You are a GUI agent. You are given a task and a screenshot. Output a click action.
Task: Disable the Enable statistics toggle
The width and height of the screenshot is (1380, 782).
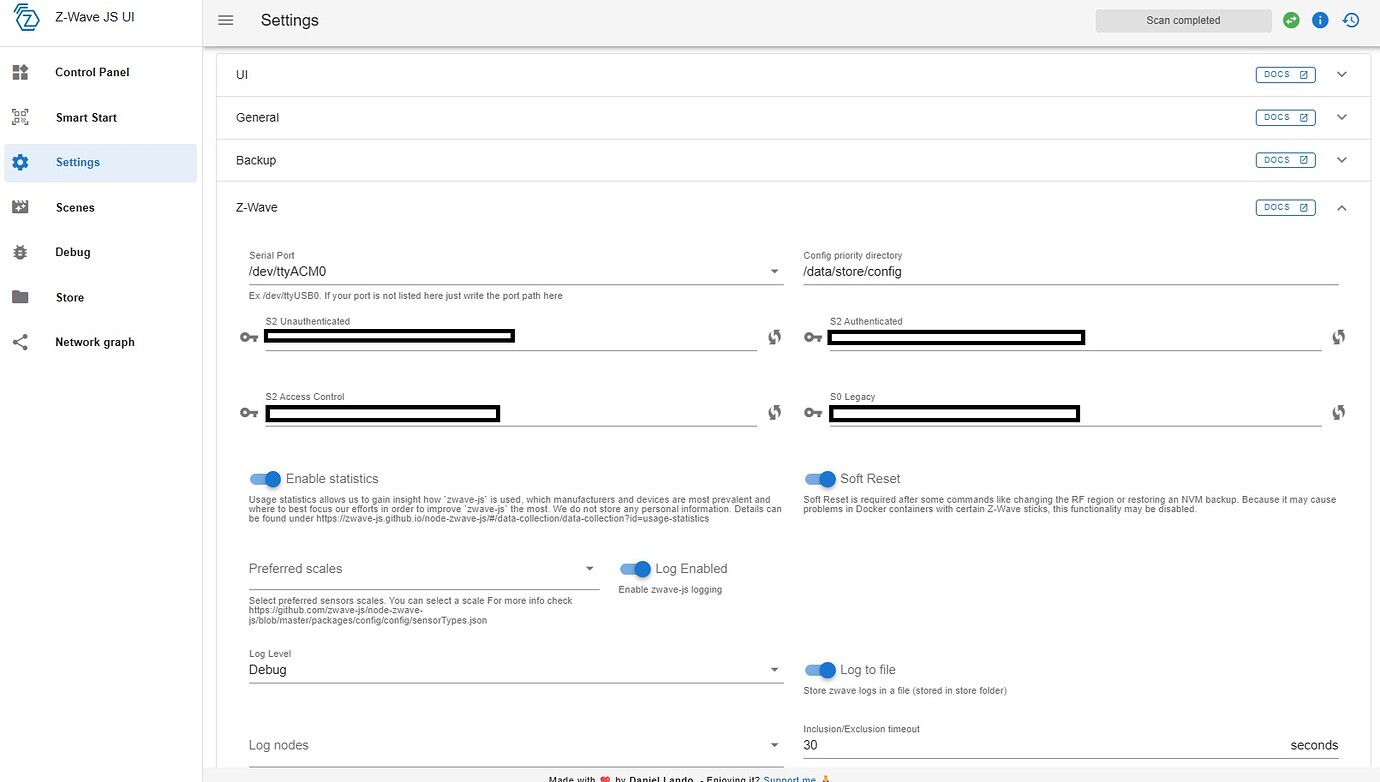[264, 479]
